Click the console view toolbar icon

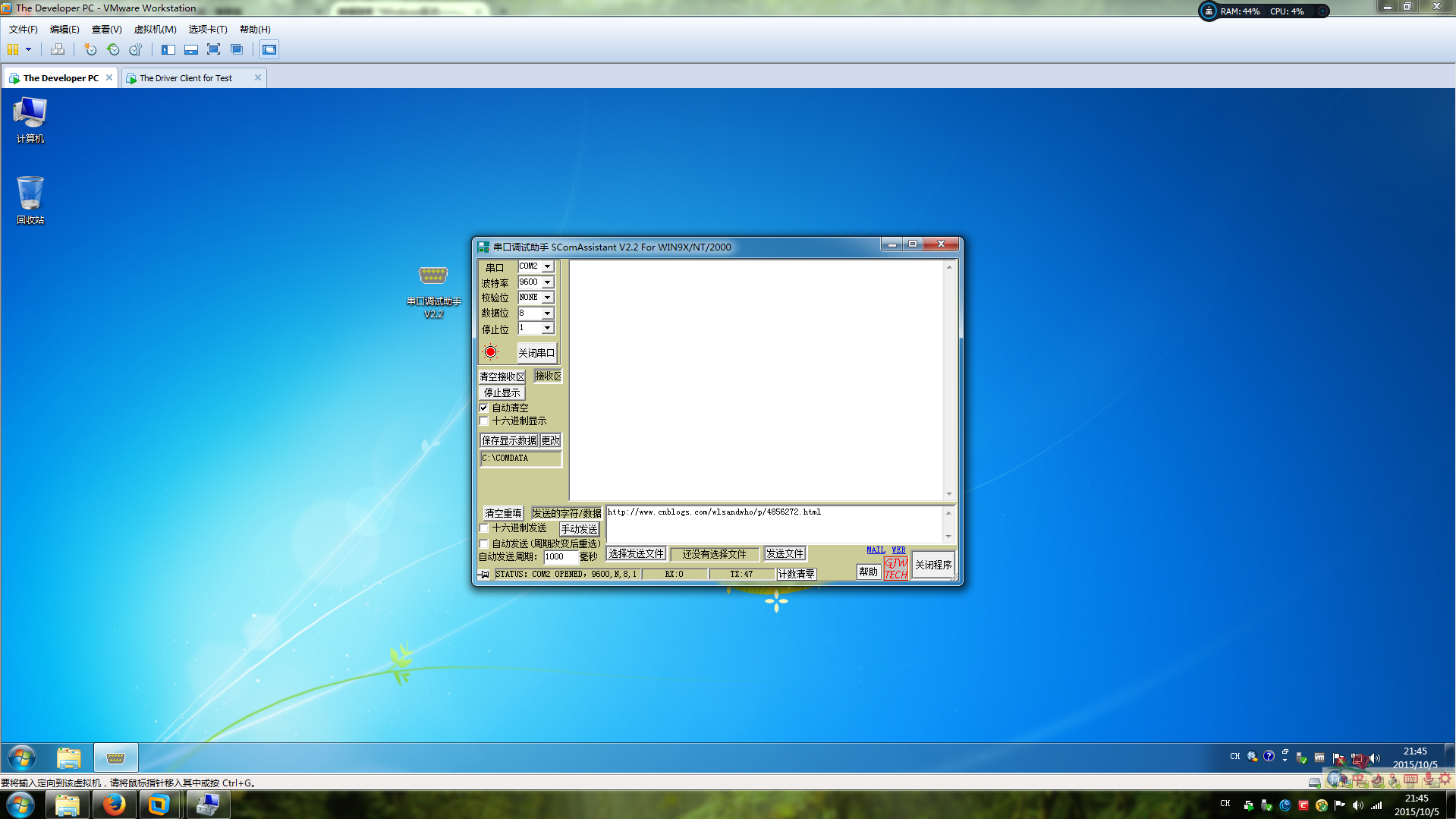click(x=269, y=49)
